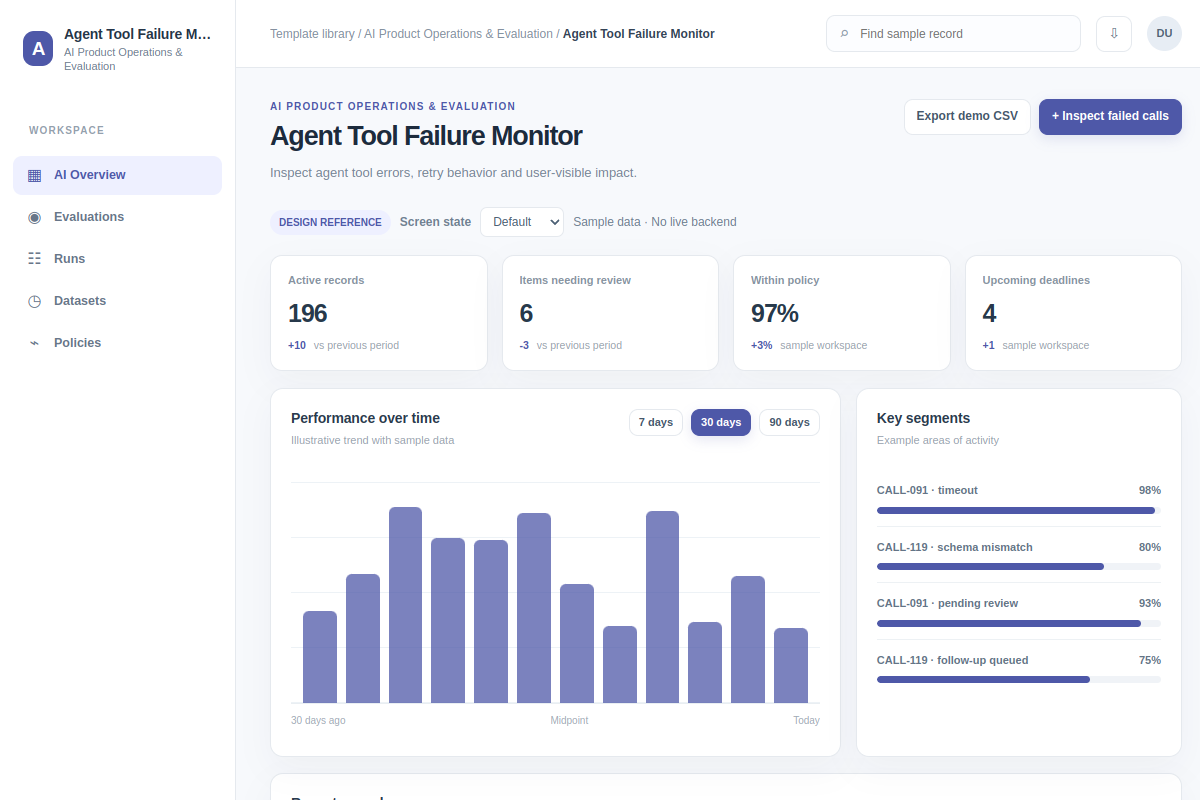Click the app logo letter A
Screen dimensions: 1200x800
pyautogui.click(x=38, y=48)
